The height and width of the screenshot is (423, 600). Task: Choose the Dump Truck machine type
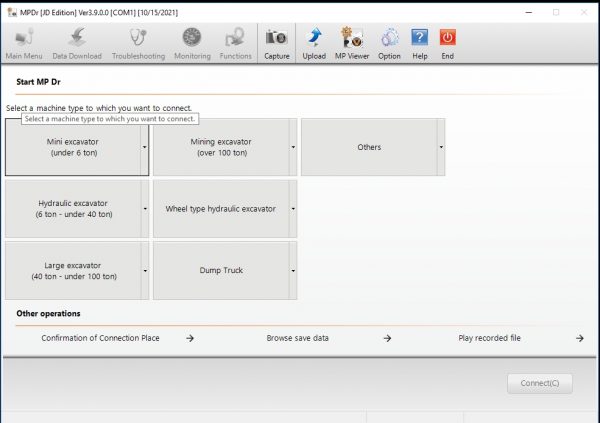pyautogui.click(x=221, y=271)
